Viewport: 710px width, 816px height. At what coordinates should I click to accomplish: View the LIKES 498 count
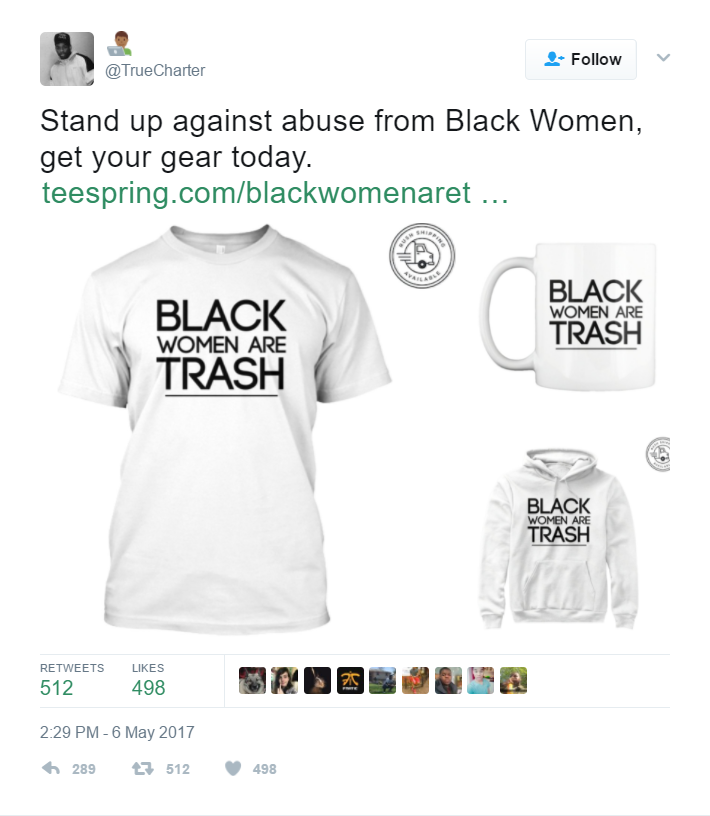coord(148,681)
